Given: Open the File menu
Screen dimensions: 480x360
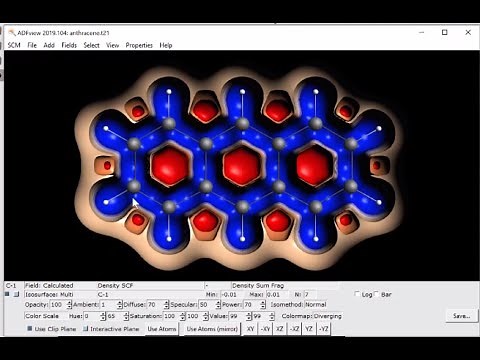Looking at the screenshot, I should 32,45.
